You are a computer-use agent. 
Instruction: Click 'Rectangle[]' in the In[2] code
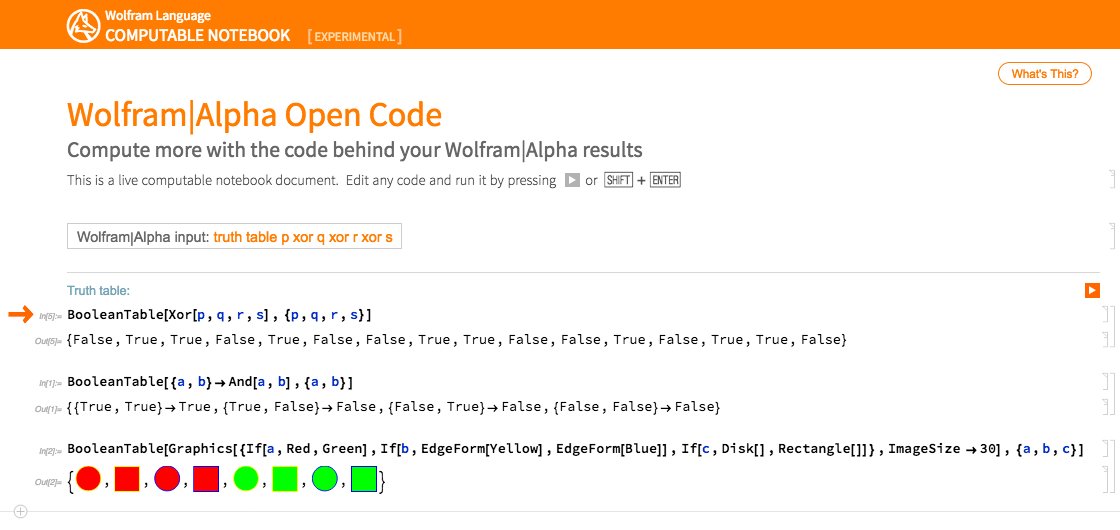click(x=820, y=450)
